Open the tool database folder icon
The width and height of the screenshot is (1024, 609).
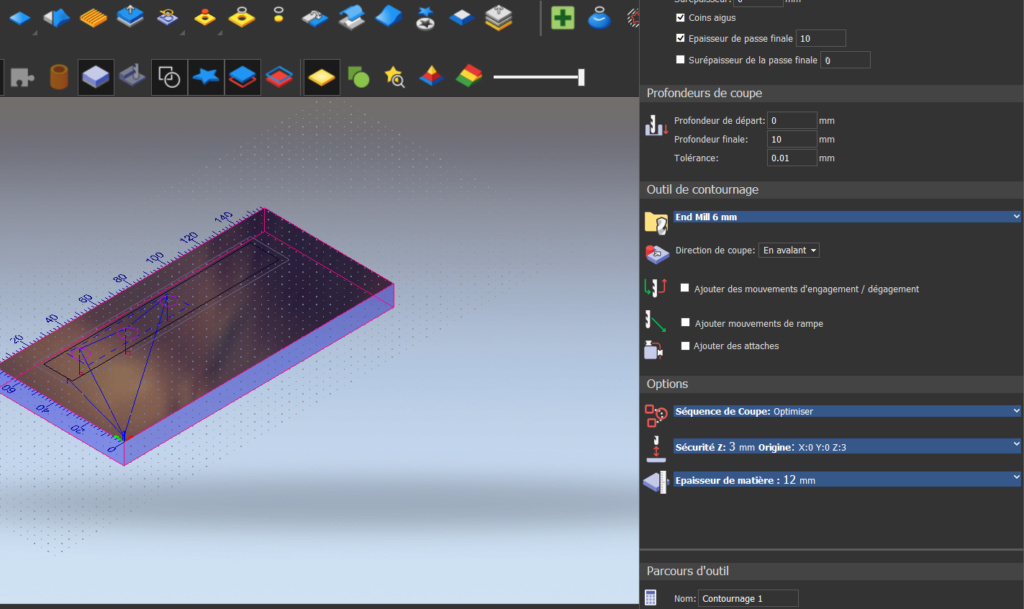coord(656,223)
